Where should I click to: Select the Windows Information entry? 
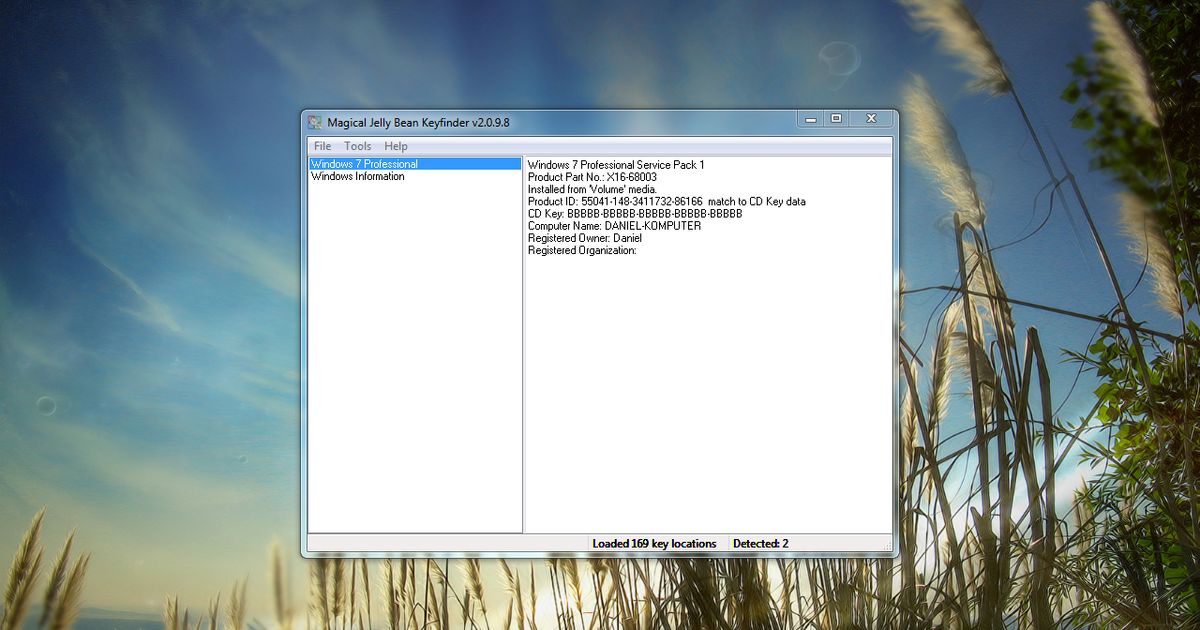tap(358, 177)
